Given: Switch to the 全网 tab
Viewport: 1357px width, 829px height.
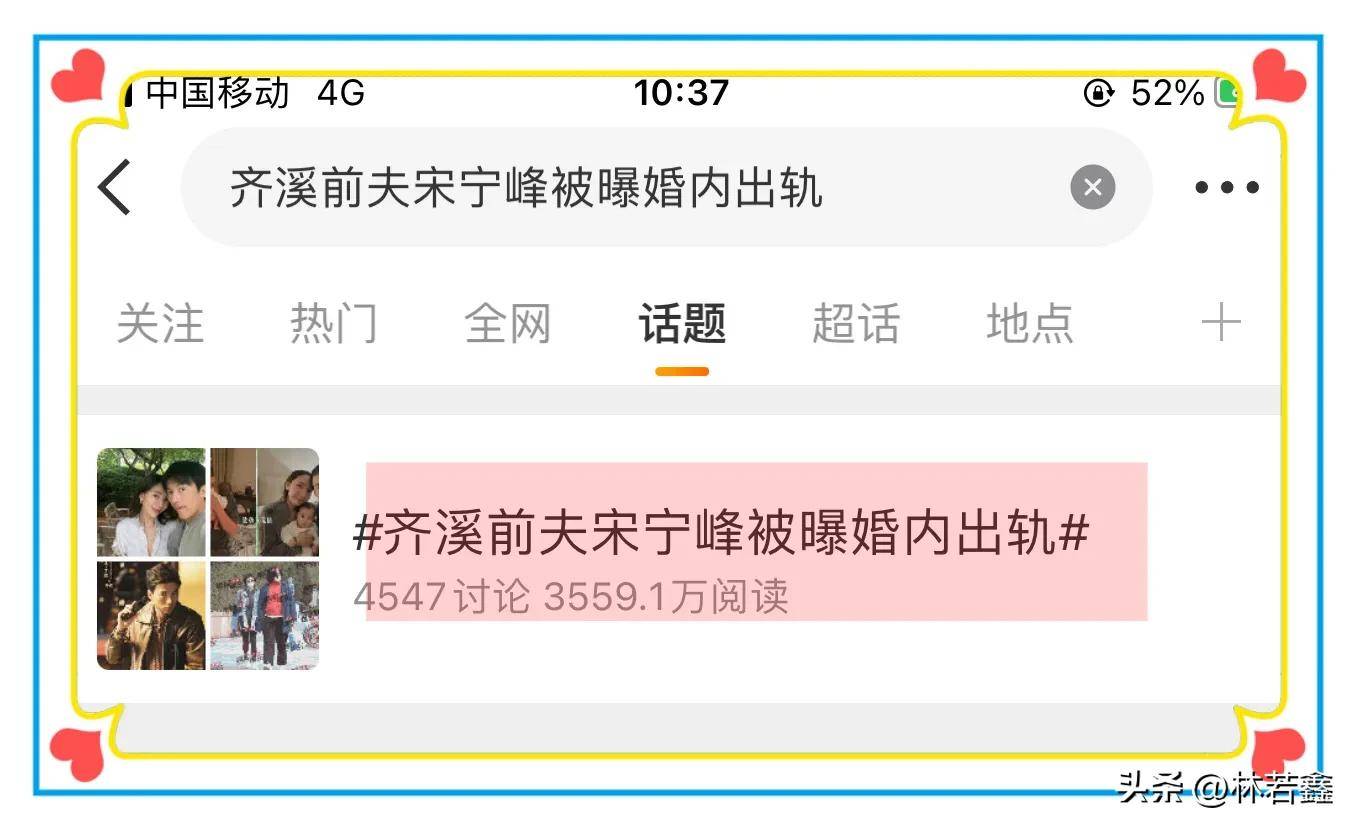Looking at the screenshot, I should 508,324.
